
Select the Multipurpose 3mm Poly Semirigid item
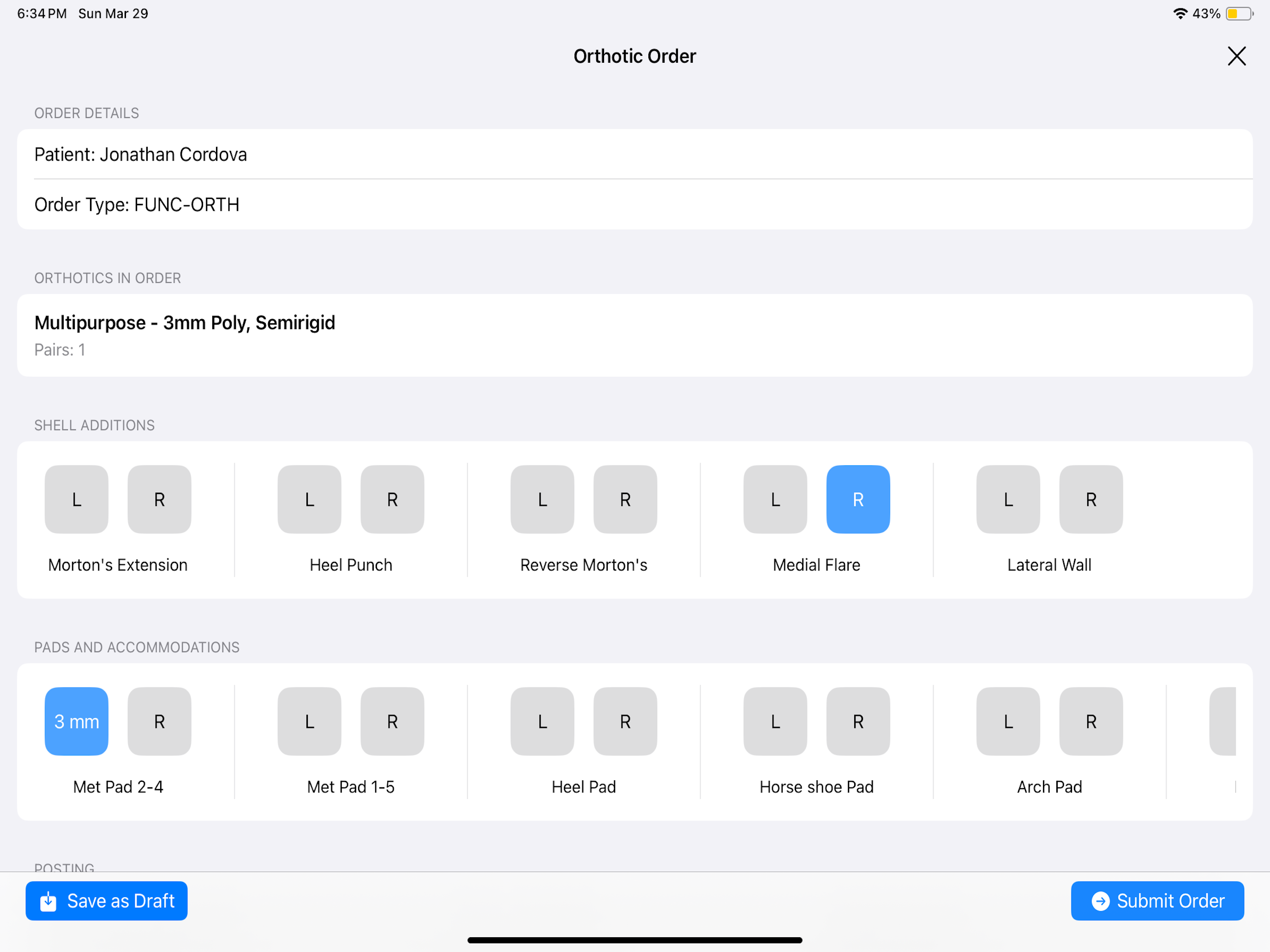[635, 335]
